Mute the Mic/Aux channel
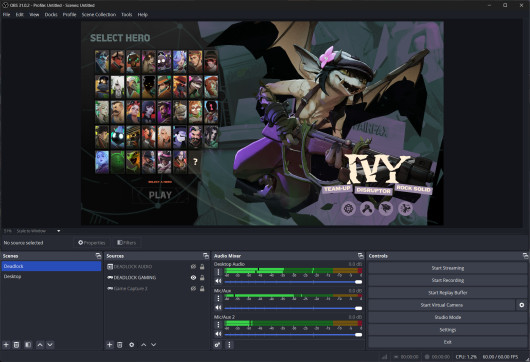This screenshot has width=530, height=362. (218, 308)
